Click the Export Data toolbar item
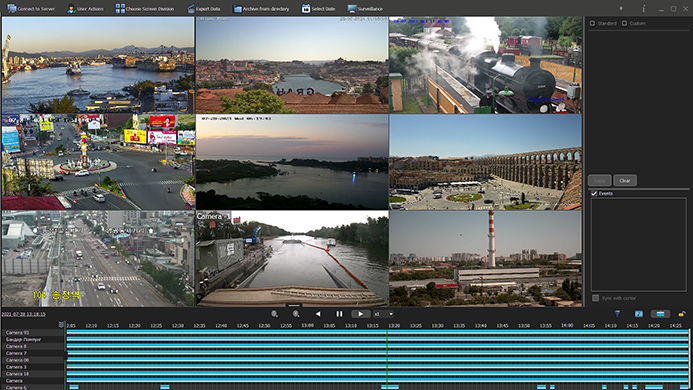Image resolution: width=693 pixels, height=390 pixels. (203, 8)
